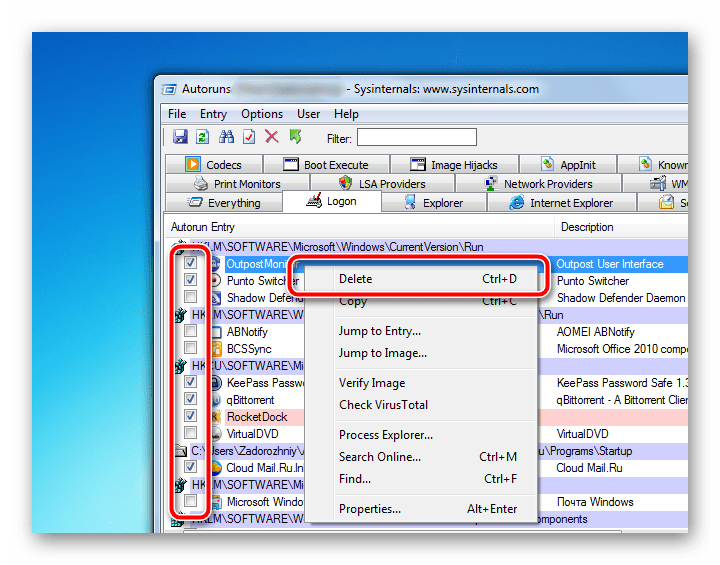
Task: Click the qBittorrent entry icon
Action: click(x=216, y=400)
